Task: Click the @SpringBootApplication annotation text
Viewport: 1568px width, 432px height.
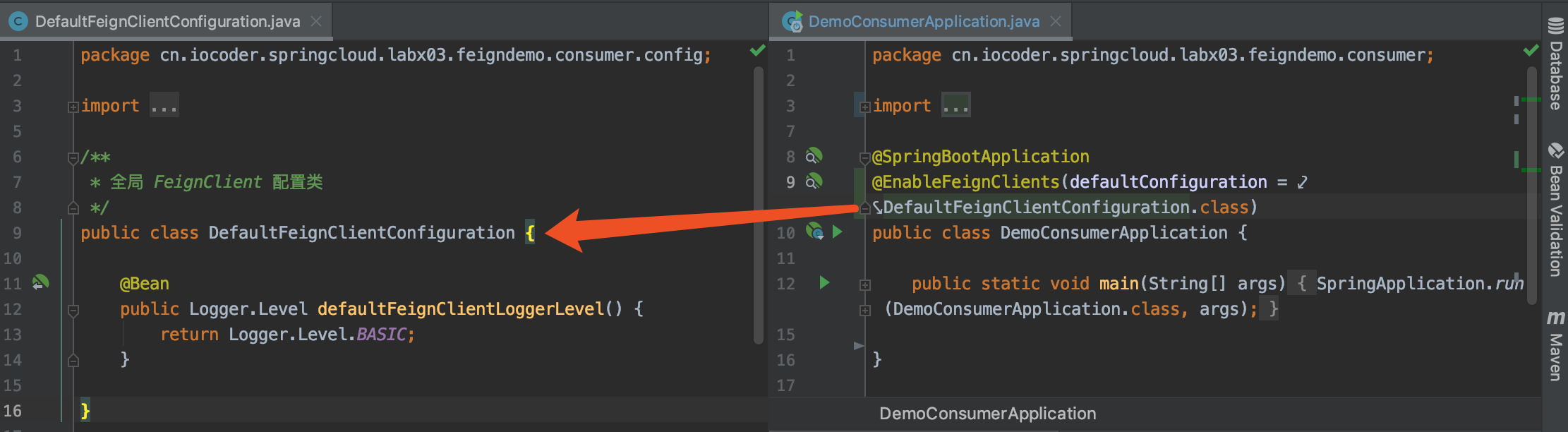Action: (x=981, y=157)
